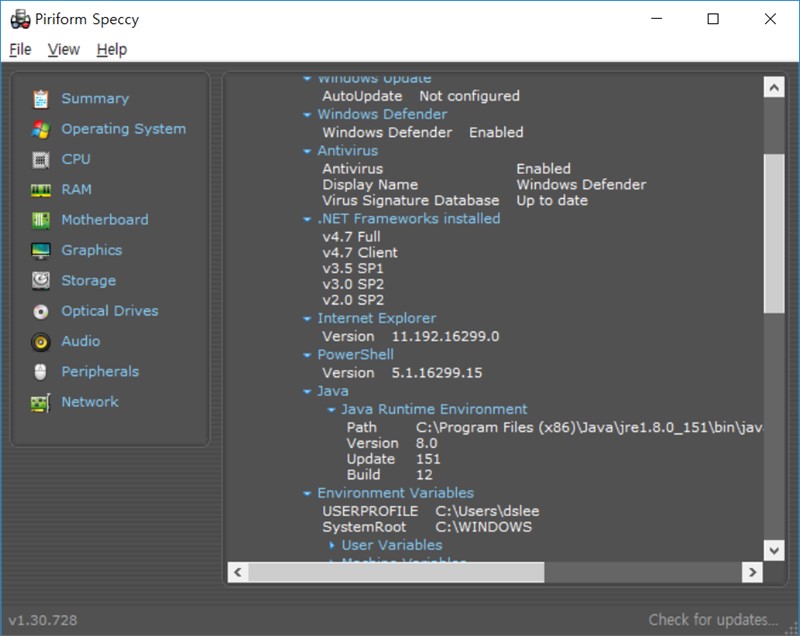Collapse the Antivirus section

point(307,151)
